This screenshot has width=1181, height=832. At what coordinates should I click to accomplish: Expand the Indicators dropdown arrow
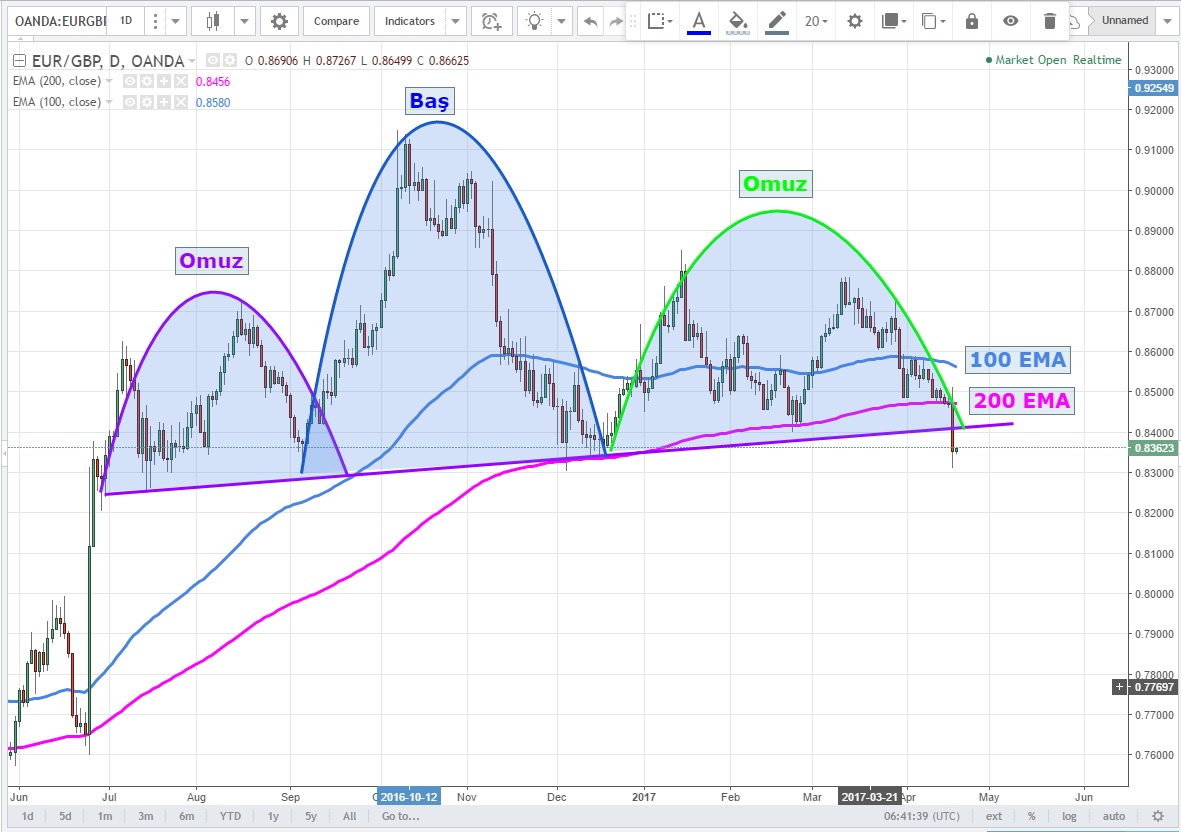click(x=454, y=21)
